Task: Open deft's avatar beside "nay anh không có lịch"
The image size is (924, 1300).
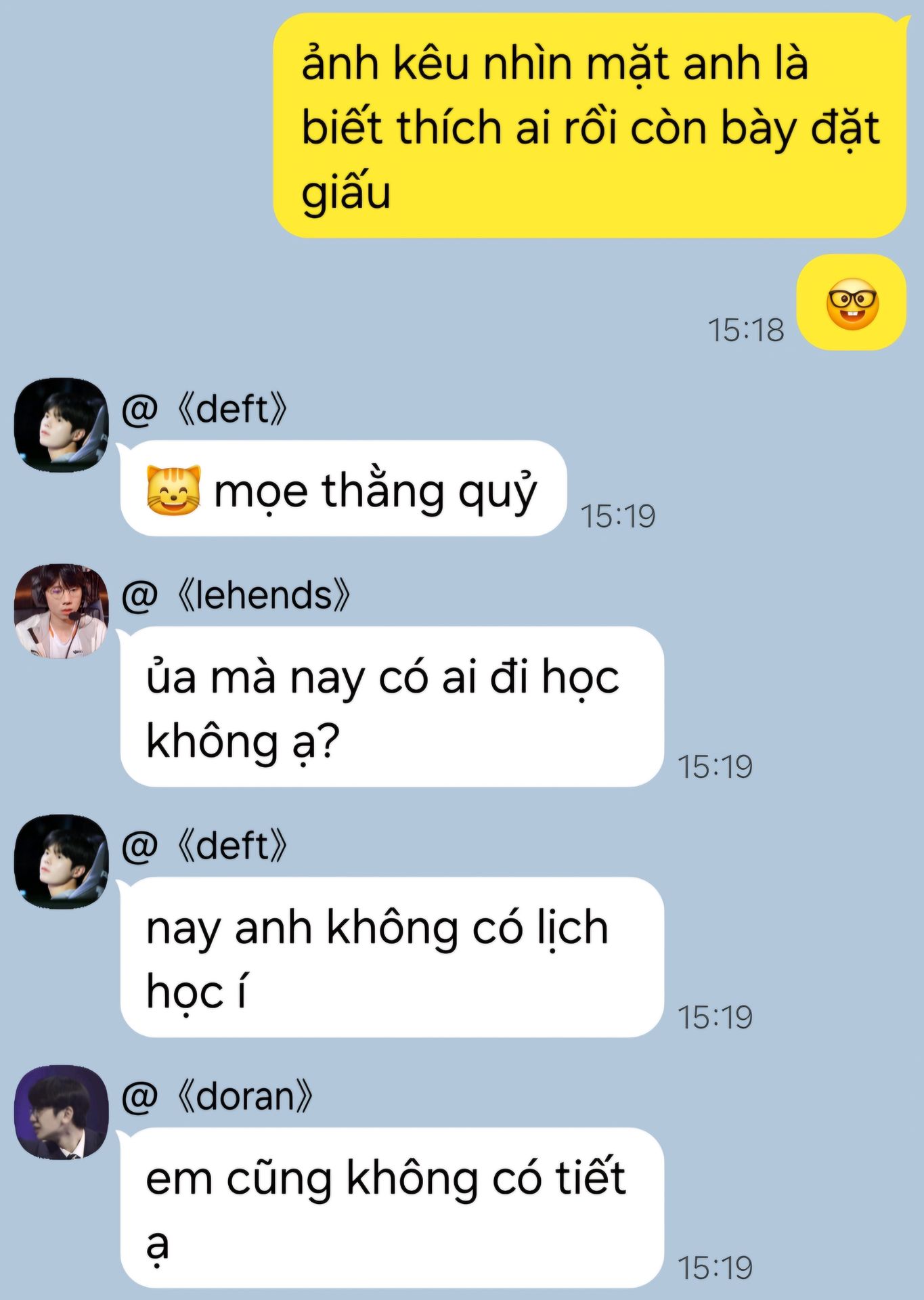Action: coord(62,861)
